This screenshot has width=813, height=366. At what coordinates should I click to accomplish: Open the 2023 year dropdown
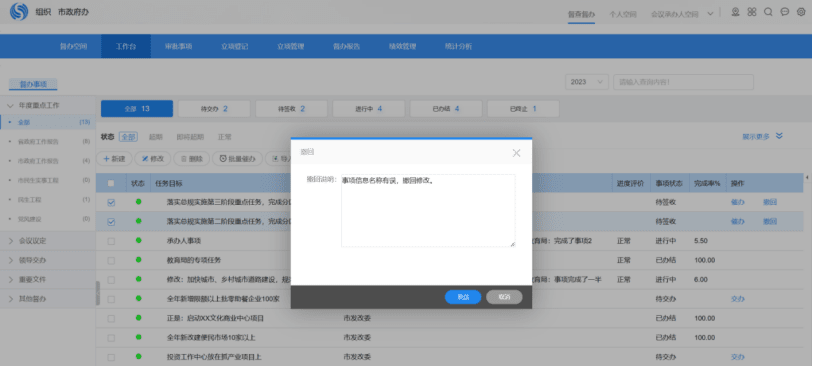[x=587, y=82]
